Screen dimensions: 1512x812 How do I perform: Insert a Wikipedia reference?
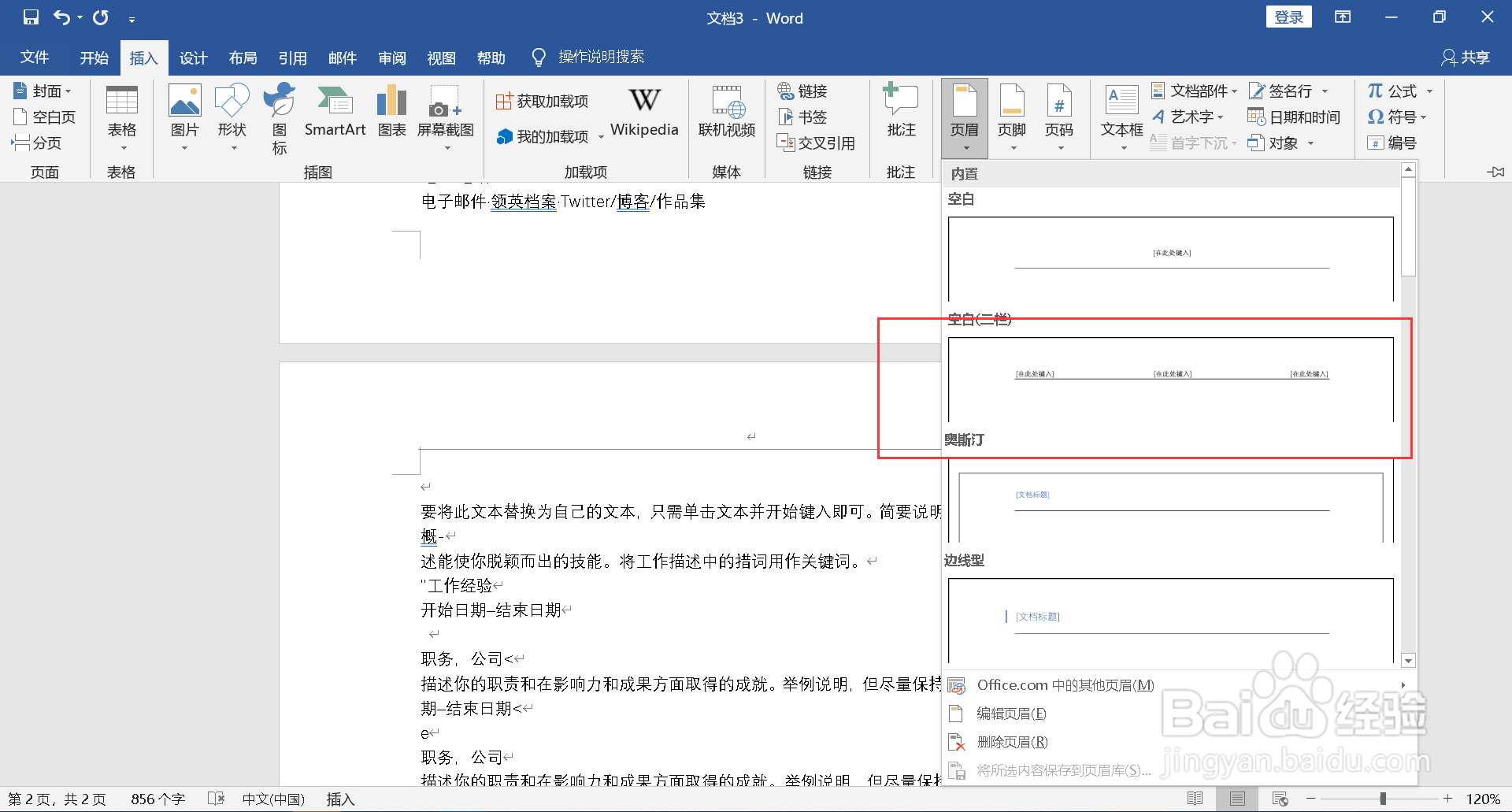click(x=644, y=114)
